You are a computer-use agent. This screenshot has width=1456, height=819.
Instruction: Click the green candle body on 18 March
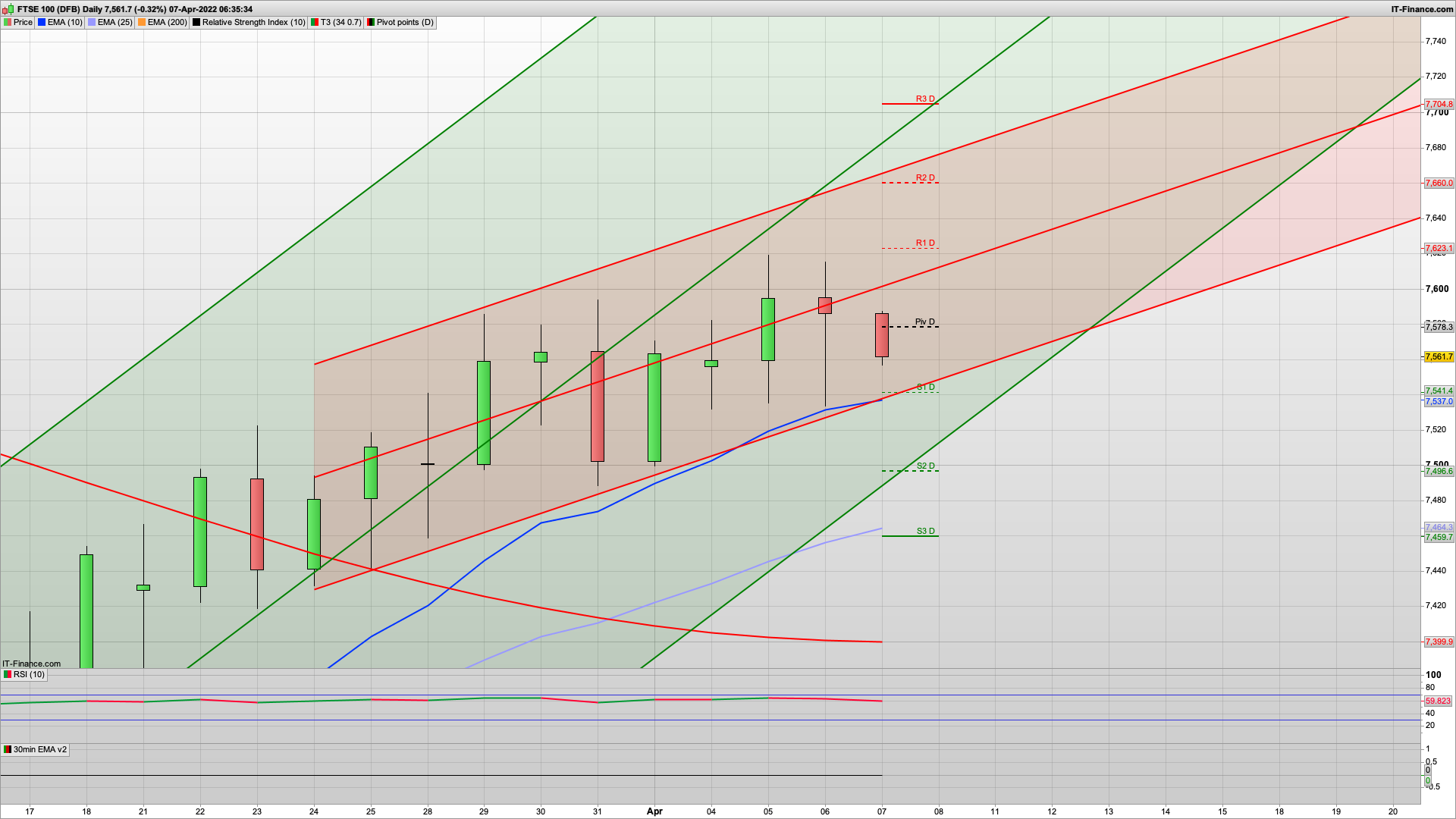click(x=86, y=611)
